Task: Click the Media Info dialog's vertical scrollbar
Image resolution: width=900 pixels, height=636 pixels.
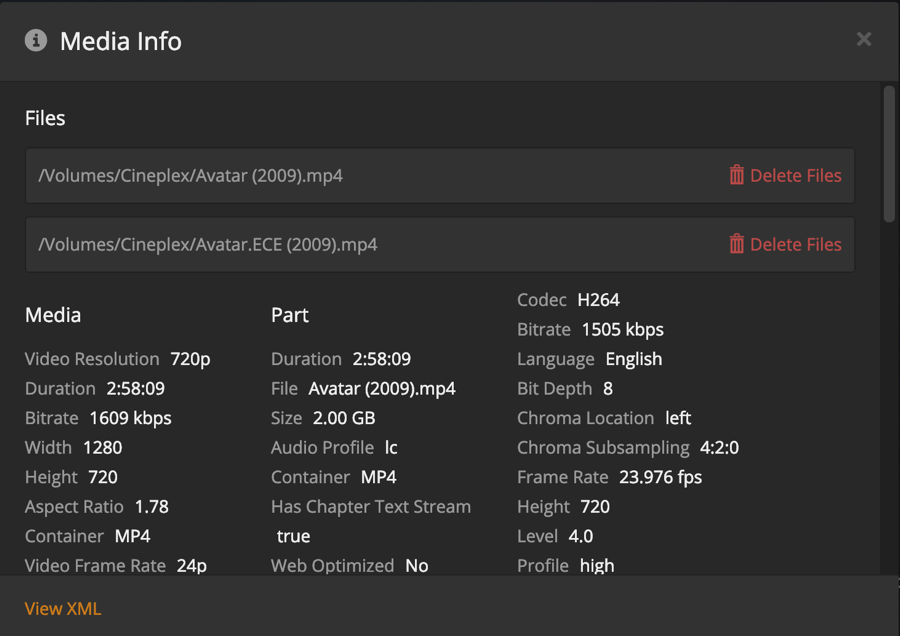Action: pyautogui.click(x=889, y=154)
